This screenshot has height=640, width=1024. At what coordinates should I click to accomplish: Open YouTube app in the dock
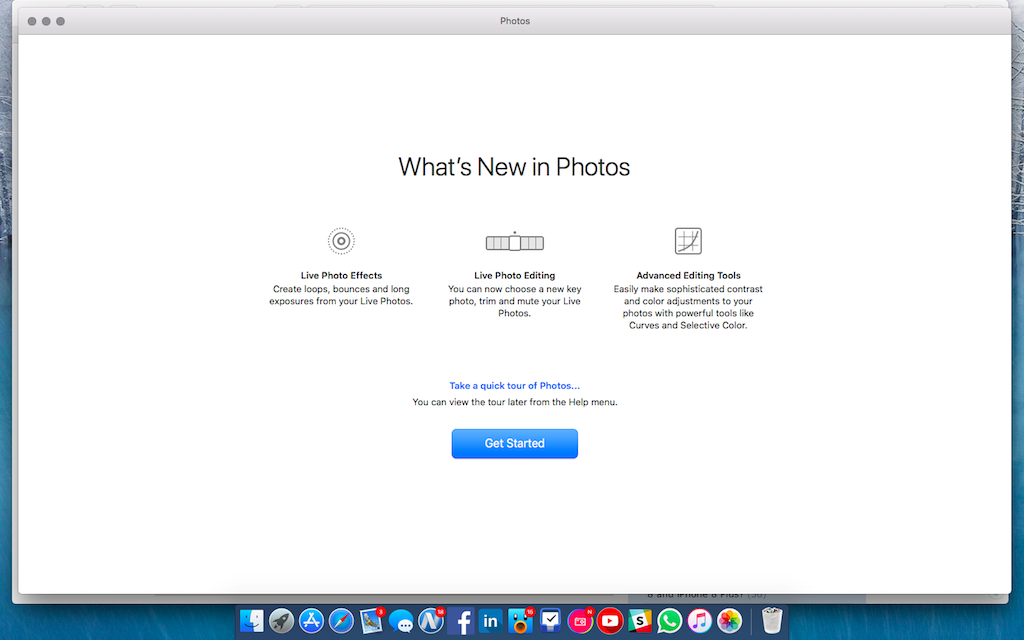pyautogui.click(x=610, y=621)
